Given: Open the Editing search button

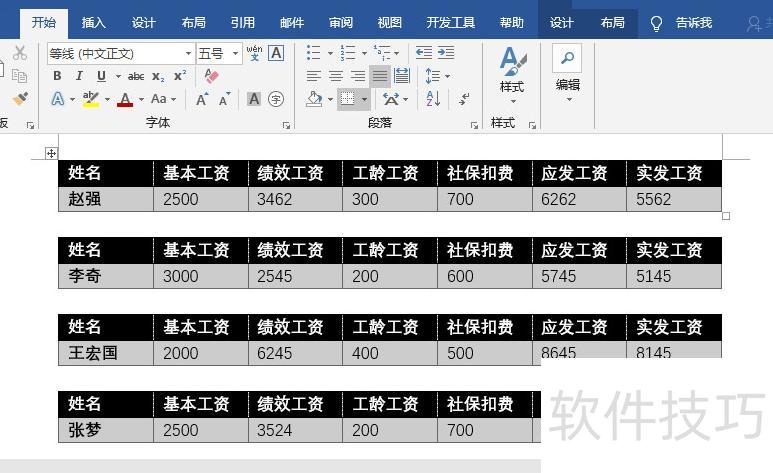Looking at the screenshot, I should click(x=567, y=73).
